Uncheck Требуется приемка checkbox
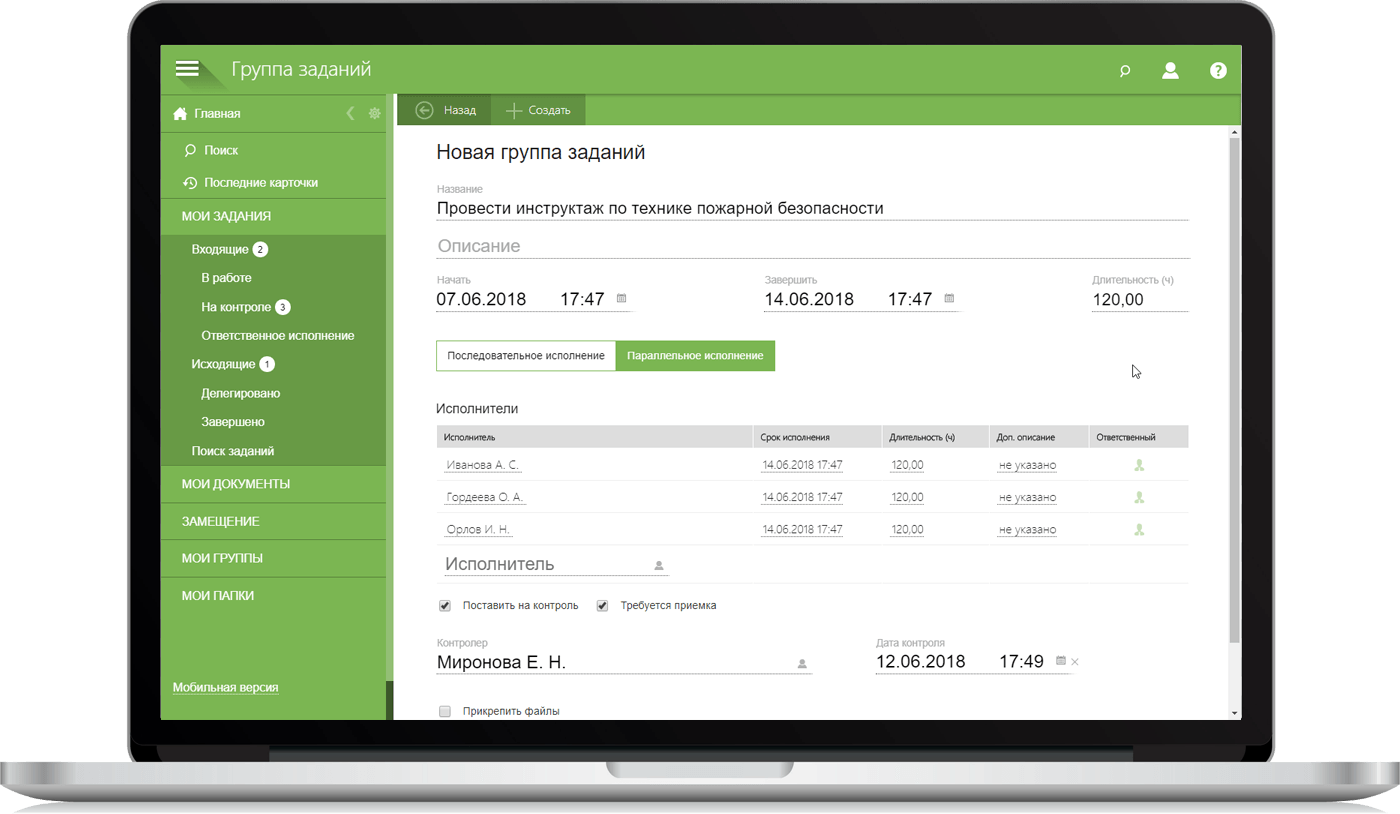Viewport: 1400px width, 814px height. [x=602, y=606]
